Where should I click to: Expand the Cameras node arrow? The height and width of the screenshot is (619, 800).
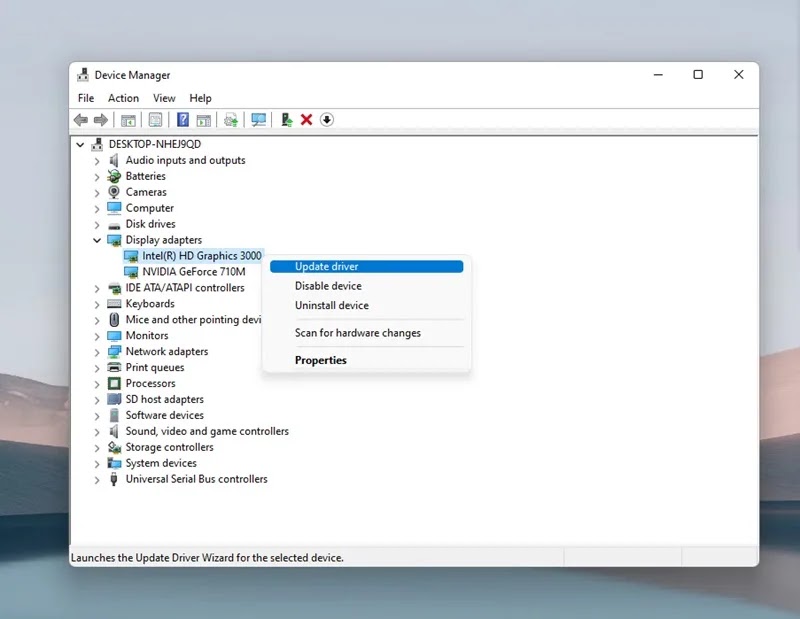[97, 192]
